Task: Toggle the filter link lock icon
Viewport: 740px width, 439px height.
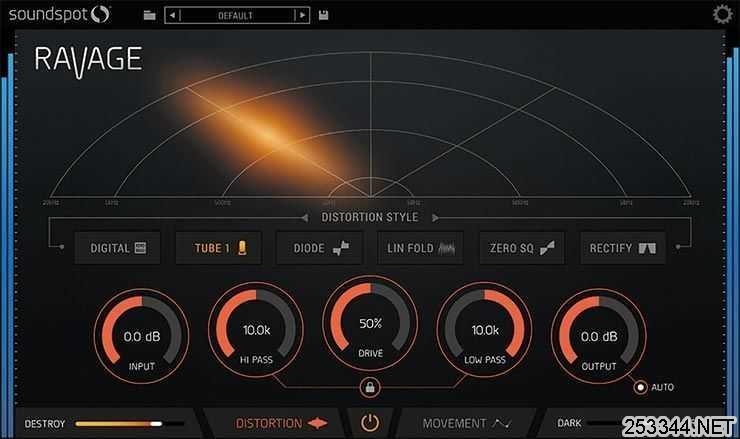Action: tap(370, 388)
